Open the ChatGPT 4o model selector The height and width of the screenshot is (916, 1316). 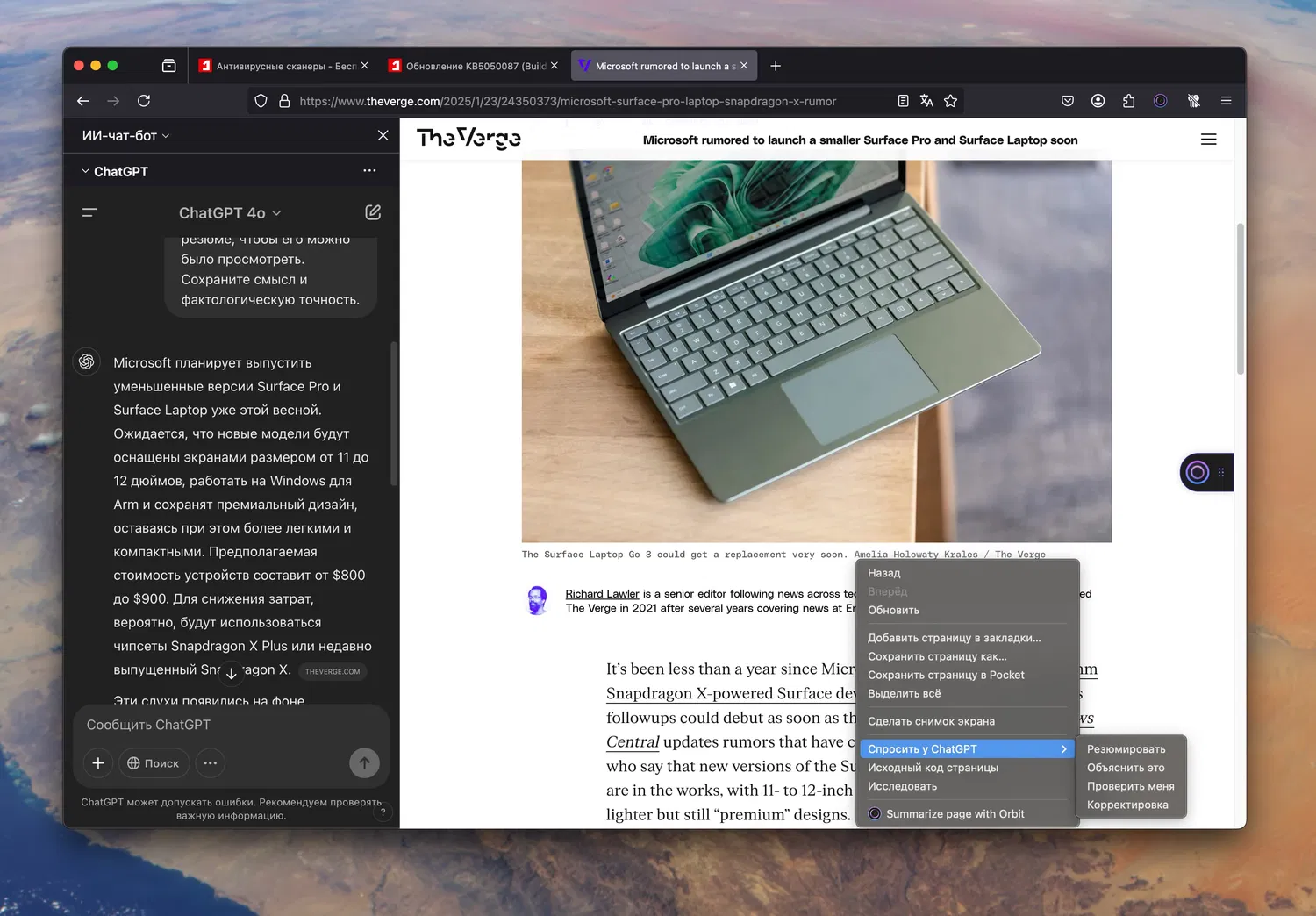230,213
